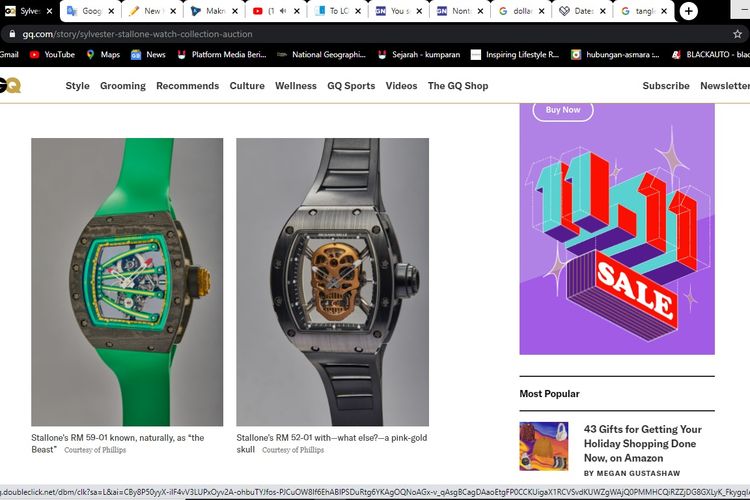
Task: Switch to the dollar search tab
Action: (x=522, y=12)
